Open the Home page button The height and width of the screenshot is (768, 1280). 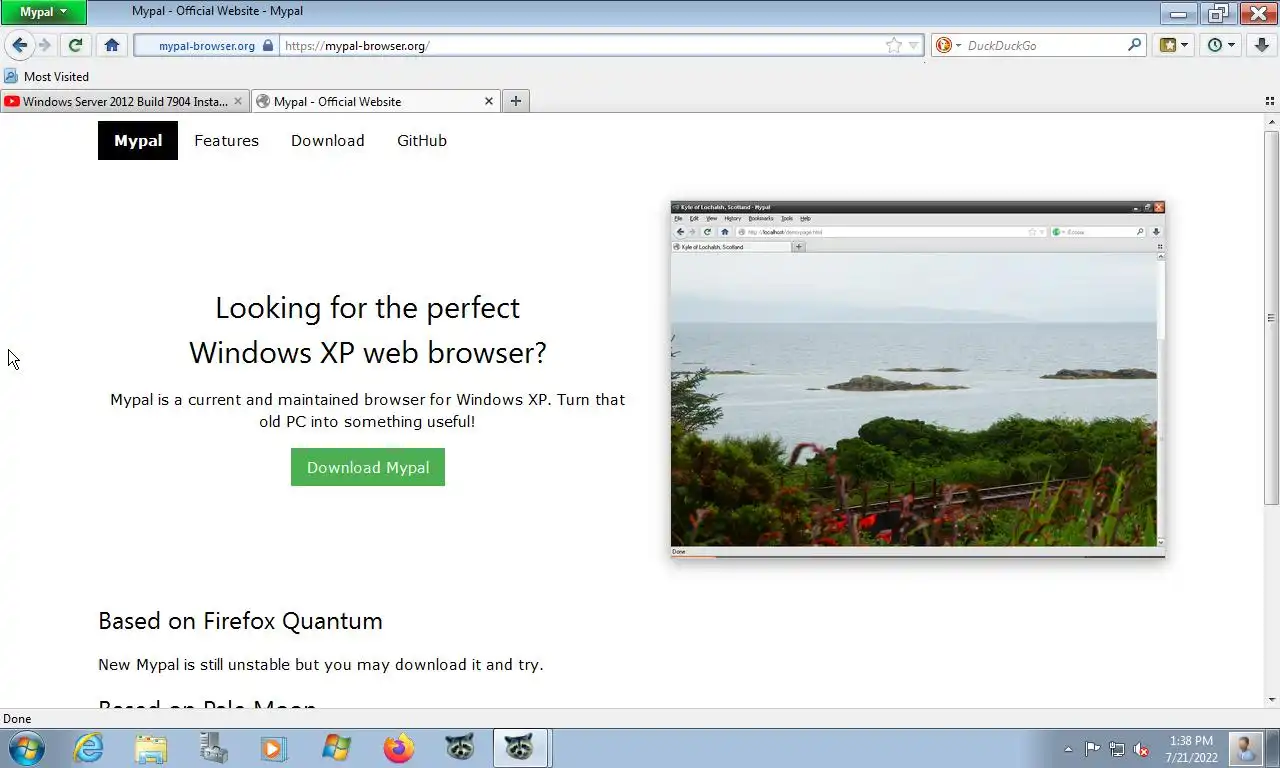coord(112,45)
